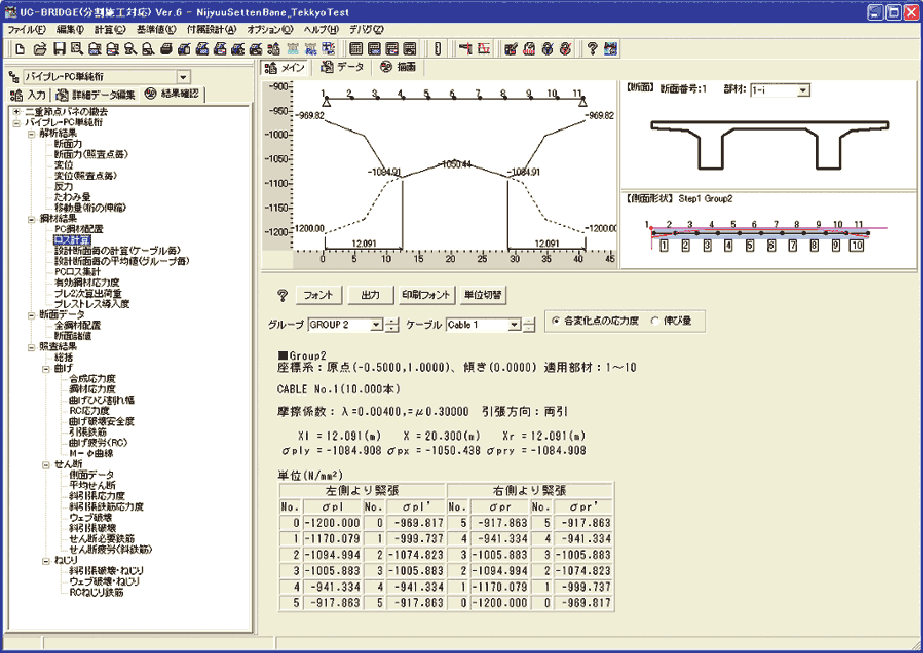Switch to the 結果確認 tab

coord(172,94)
